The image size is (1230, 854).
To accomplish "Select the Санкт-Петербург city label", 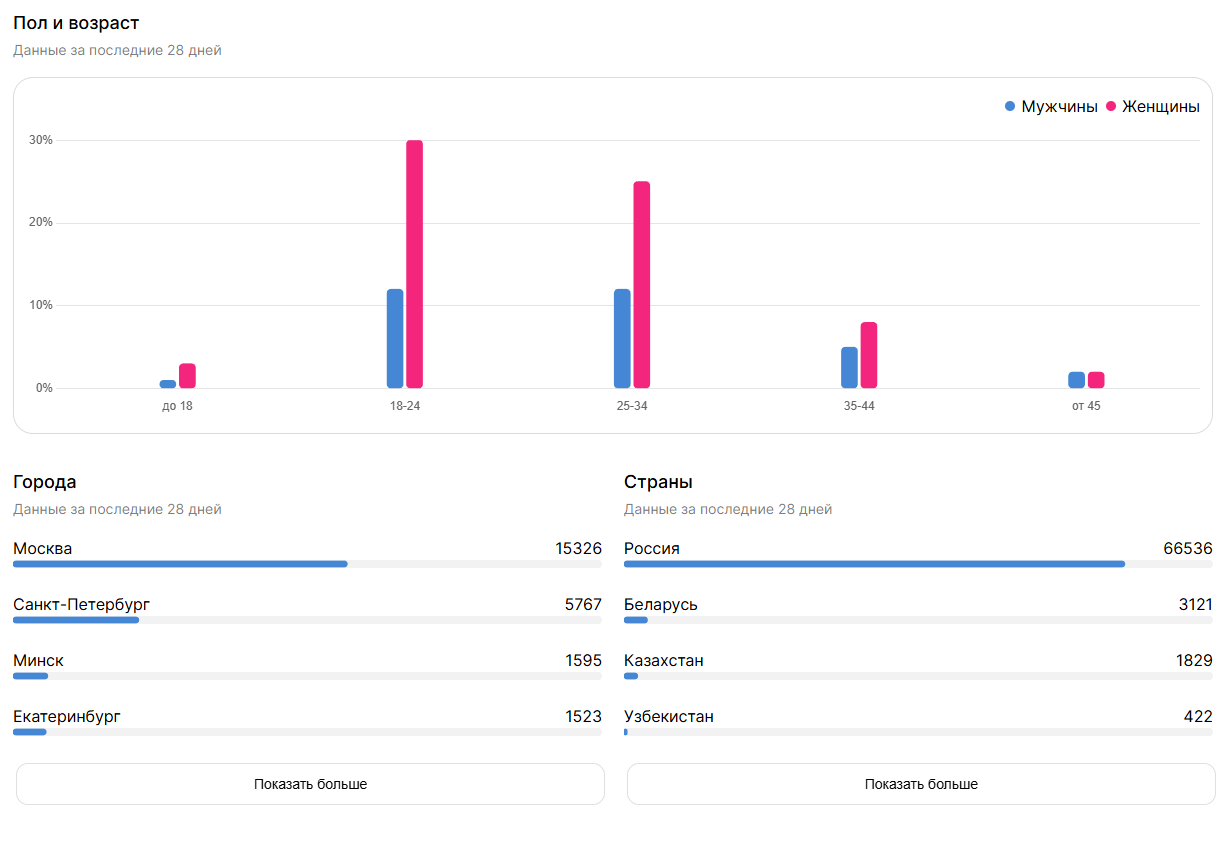I will [82, 605].
